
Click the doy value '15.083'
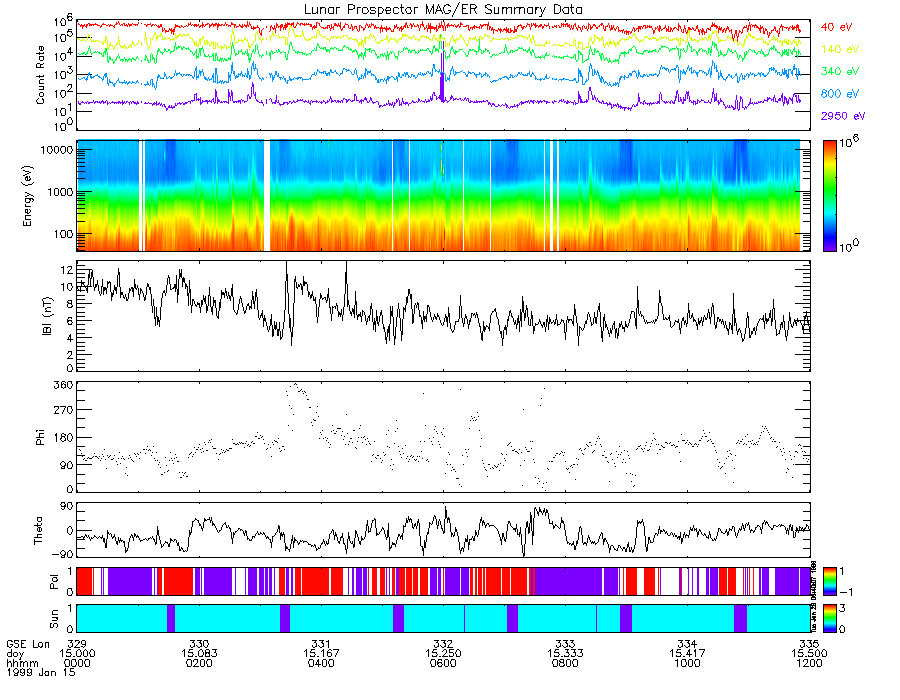tap(199, 654)
